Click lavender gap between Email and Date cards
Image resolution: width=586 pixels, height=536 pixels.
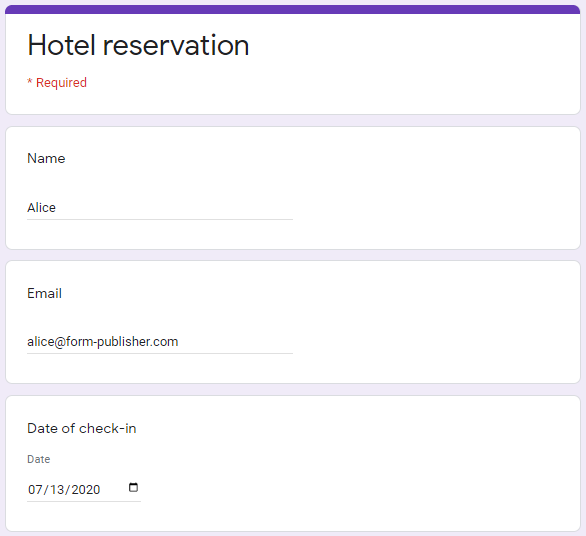coord(293,389)
